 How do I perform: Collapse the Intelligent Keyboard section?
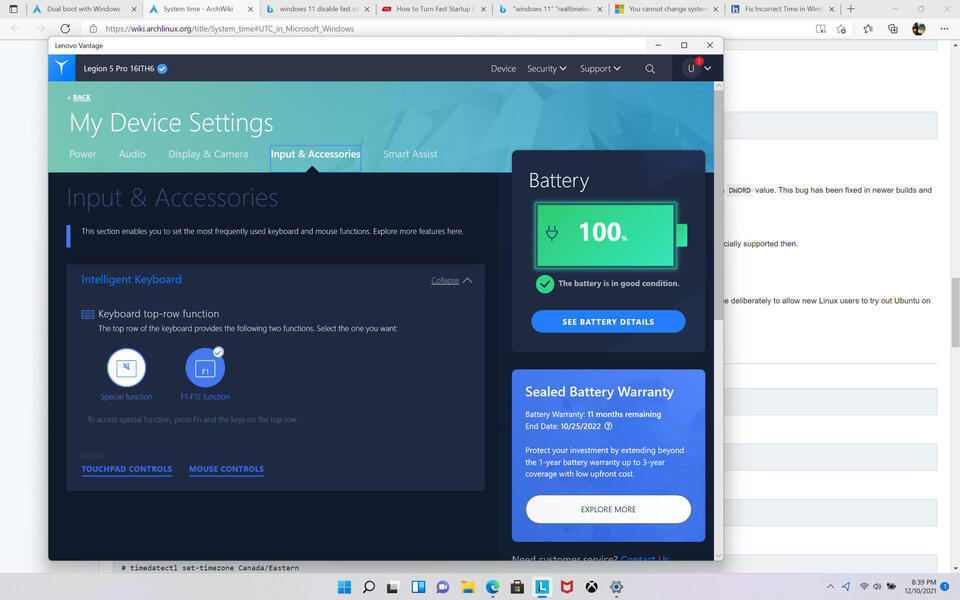point(451,280)
